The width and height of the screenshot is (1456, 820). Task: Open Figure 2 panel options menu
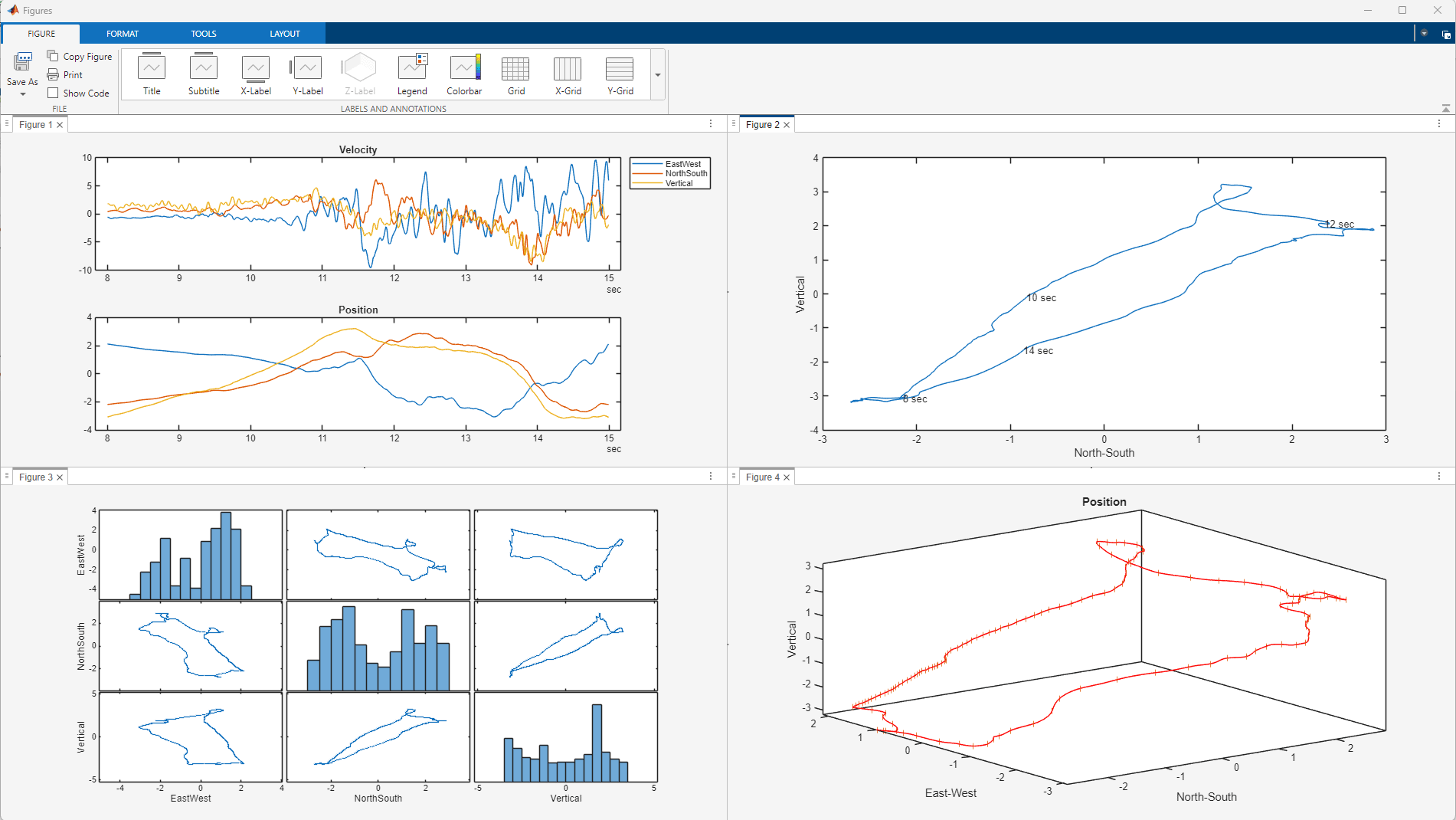[1438, 124]
